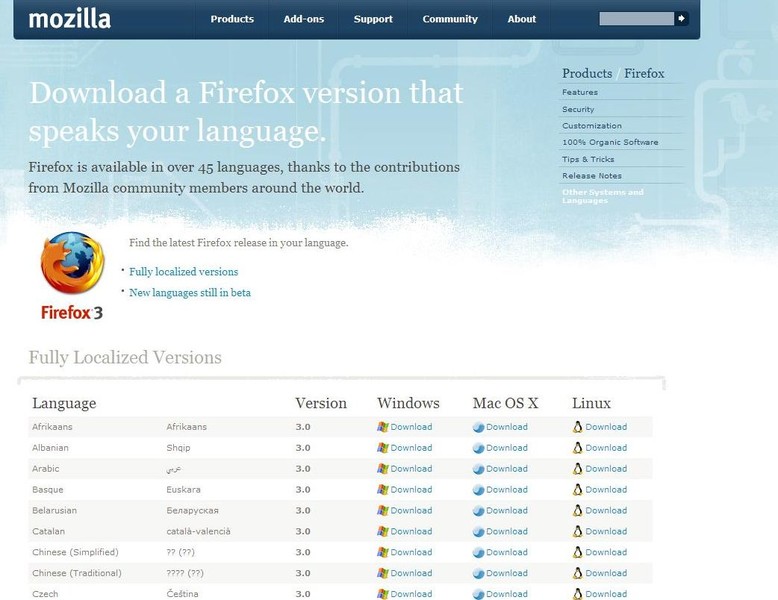
Task: Click the Mac icon for Chinese (Traditional)
Action: (x=478, y=573)
